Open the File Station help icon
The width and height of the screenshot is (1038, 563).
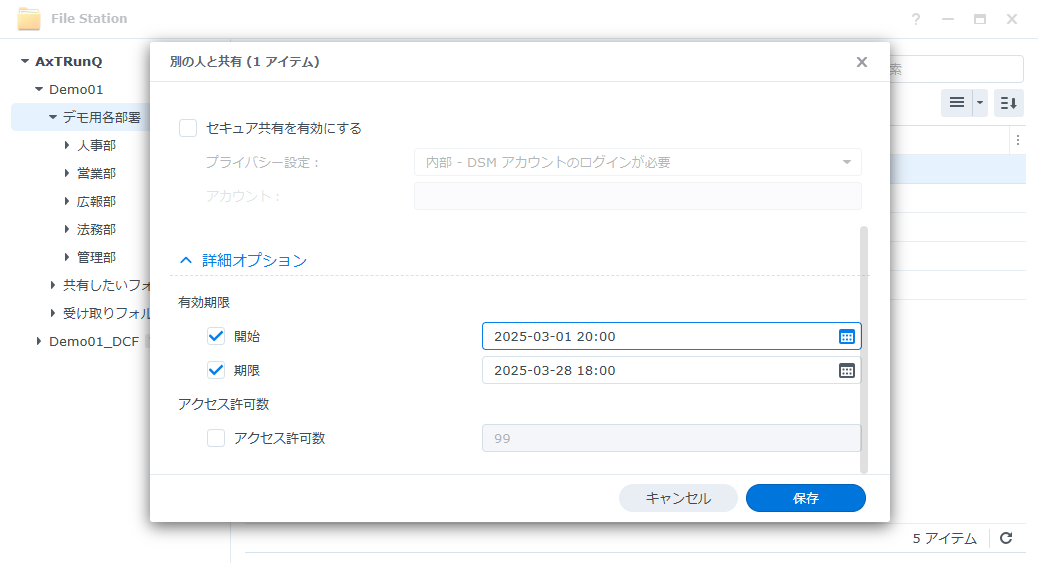[x=916, y=19]
